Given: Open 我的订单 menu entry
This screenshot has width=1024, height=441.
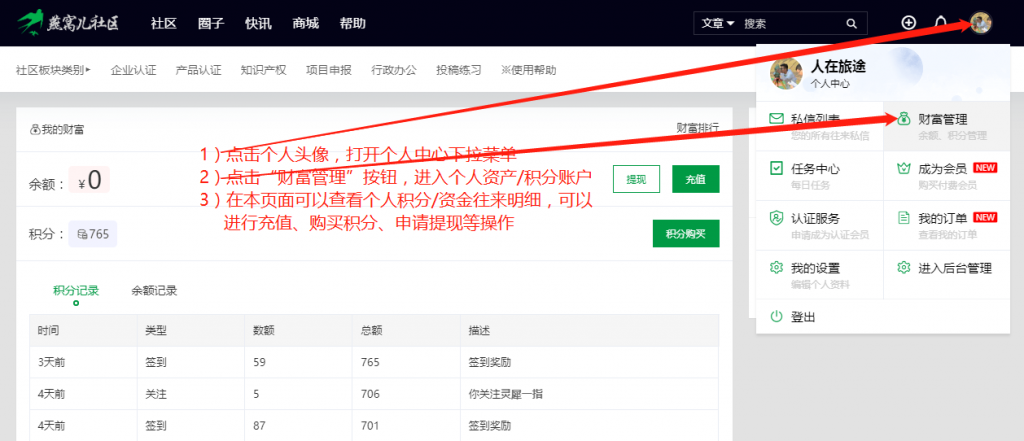Looking at the screenshot, I should coord(946,225).
